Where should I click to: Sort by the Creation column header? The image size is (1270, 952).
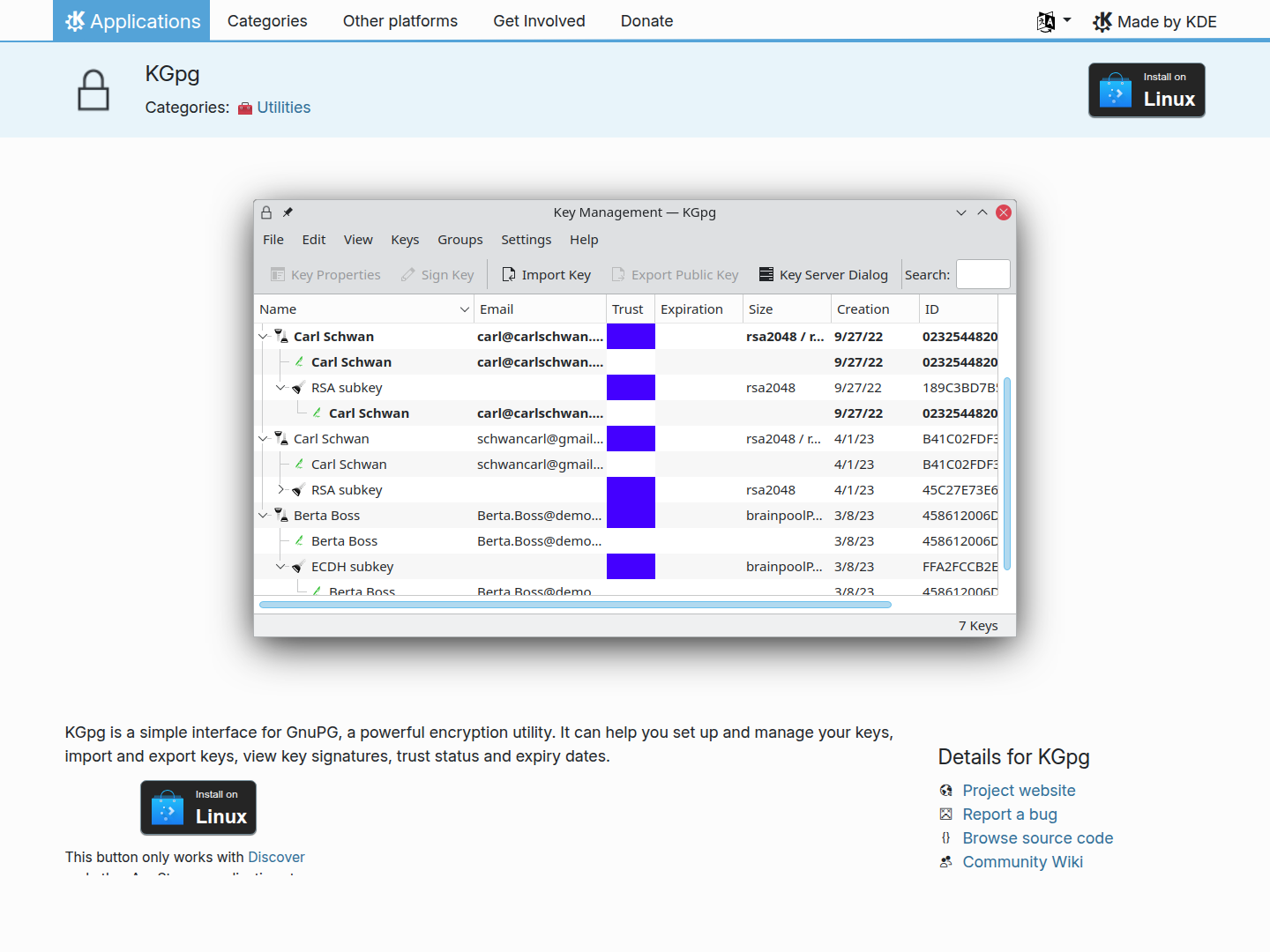pyautogui.click(x=876, y=309)
